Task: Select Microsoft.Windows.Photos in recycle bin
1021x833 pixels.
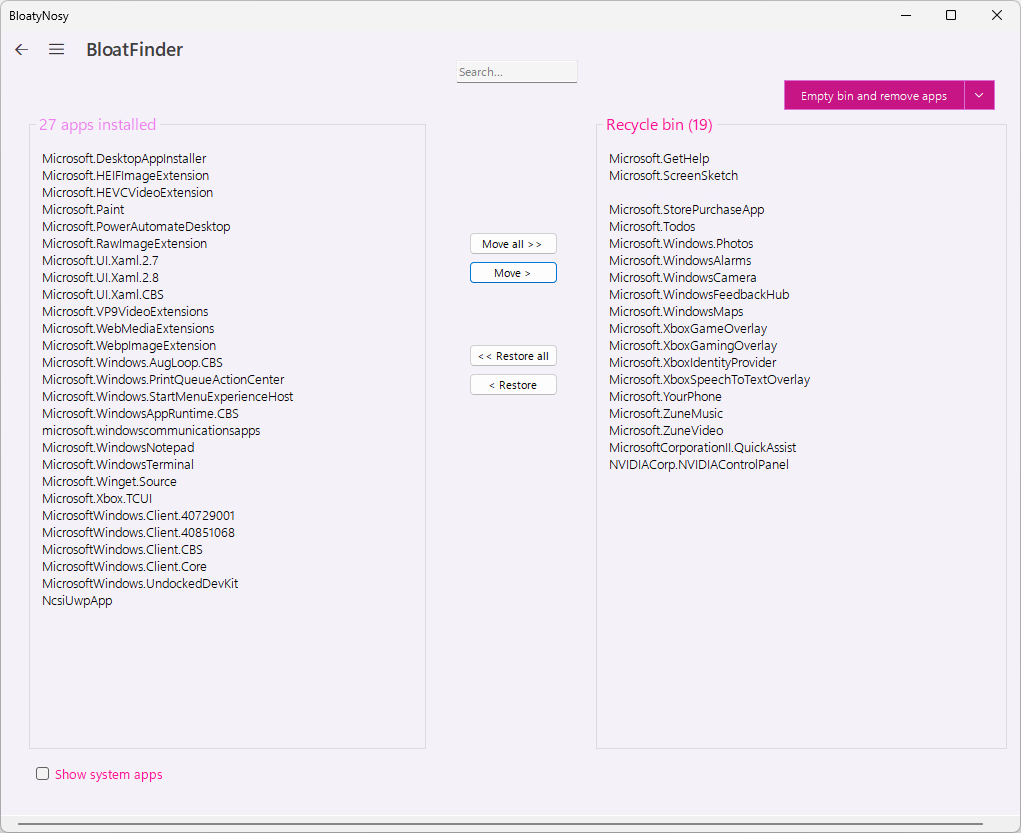Action: coord(681,243)
